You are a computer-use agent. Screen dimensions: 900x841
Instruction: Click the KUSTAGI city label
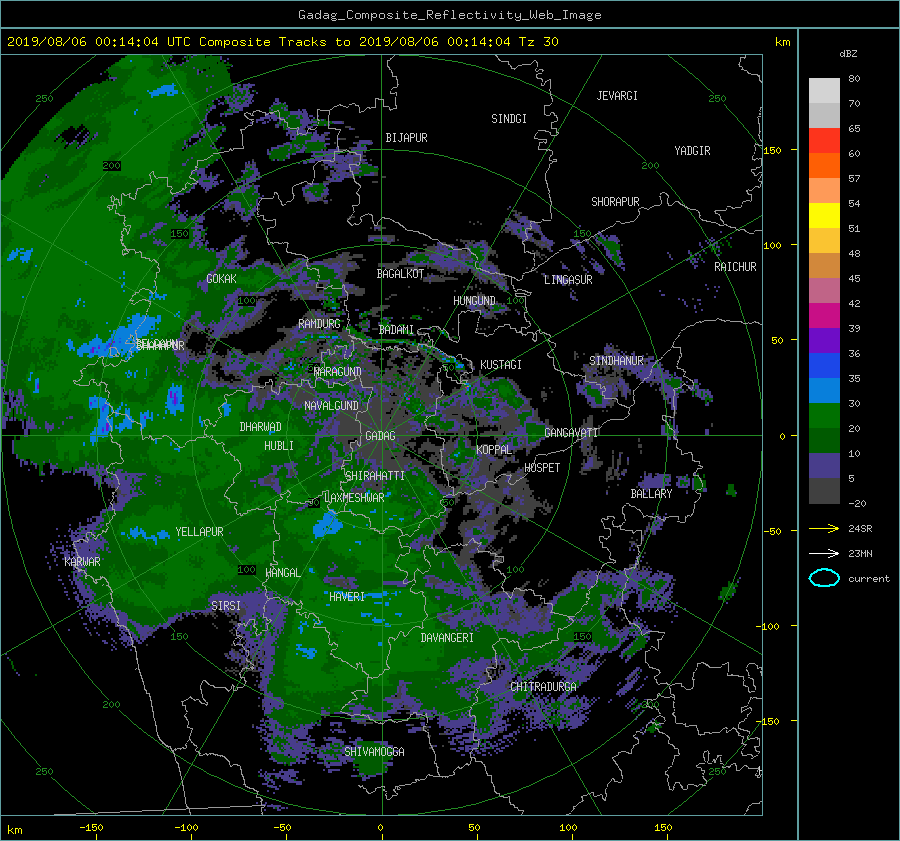(x=501, y=365)
